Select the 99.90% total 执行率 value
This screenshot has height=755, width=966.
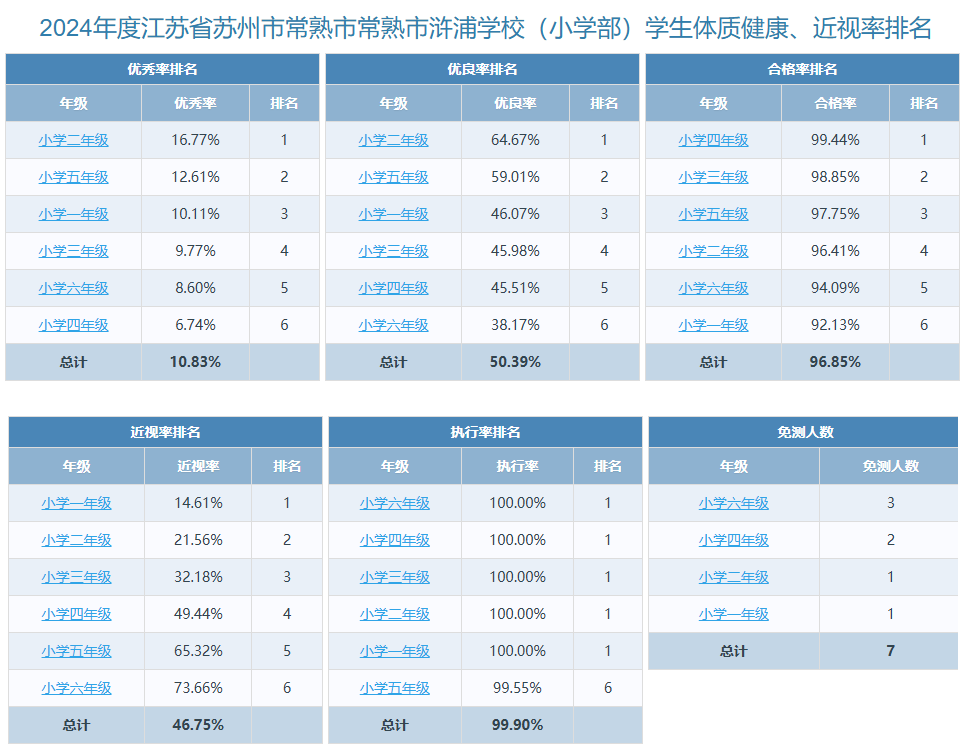pos(518,725)
